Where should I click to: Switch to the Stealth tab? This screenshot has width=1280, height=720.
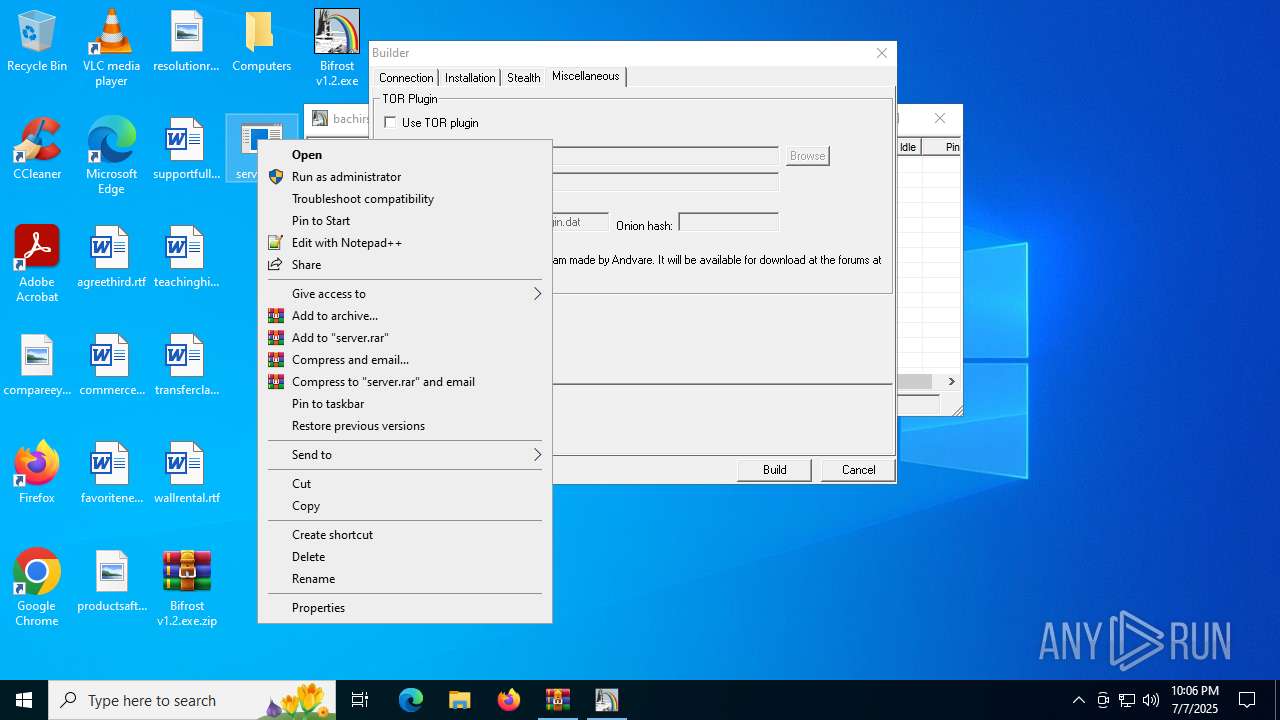(x=523, y=77)
